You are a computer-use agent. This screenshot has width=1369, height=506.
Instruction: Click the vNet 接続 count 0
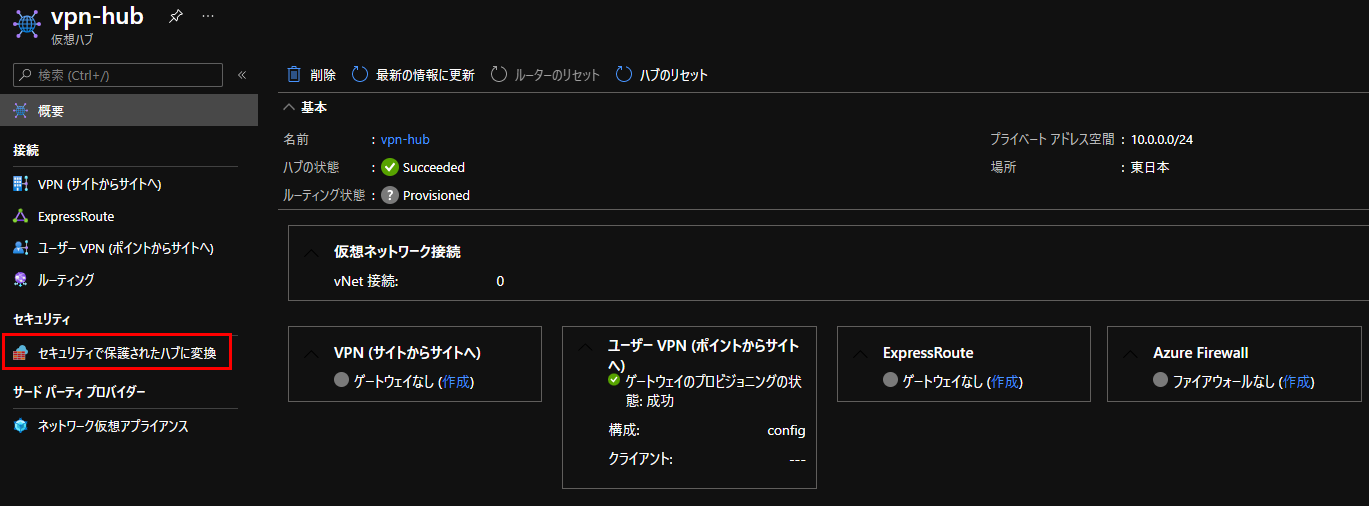(x=500, y=281)
